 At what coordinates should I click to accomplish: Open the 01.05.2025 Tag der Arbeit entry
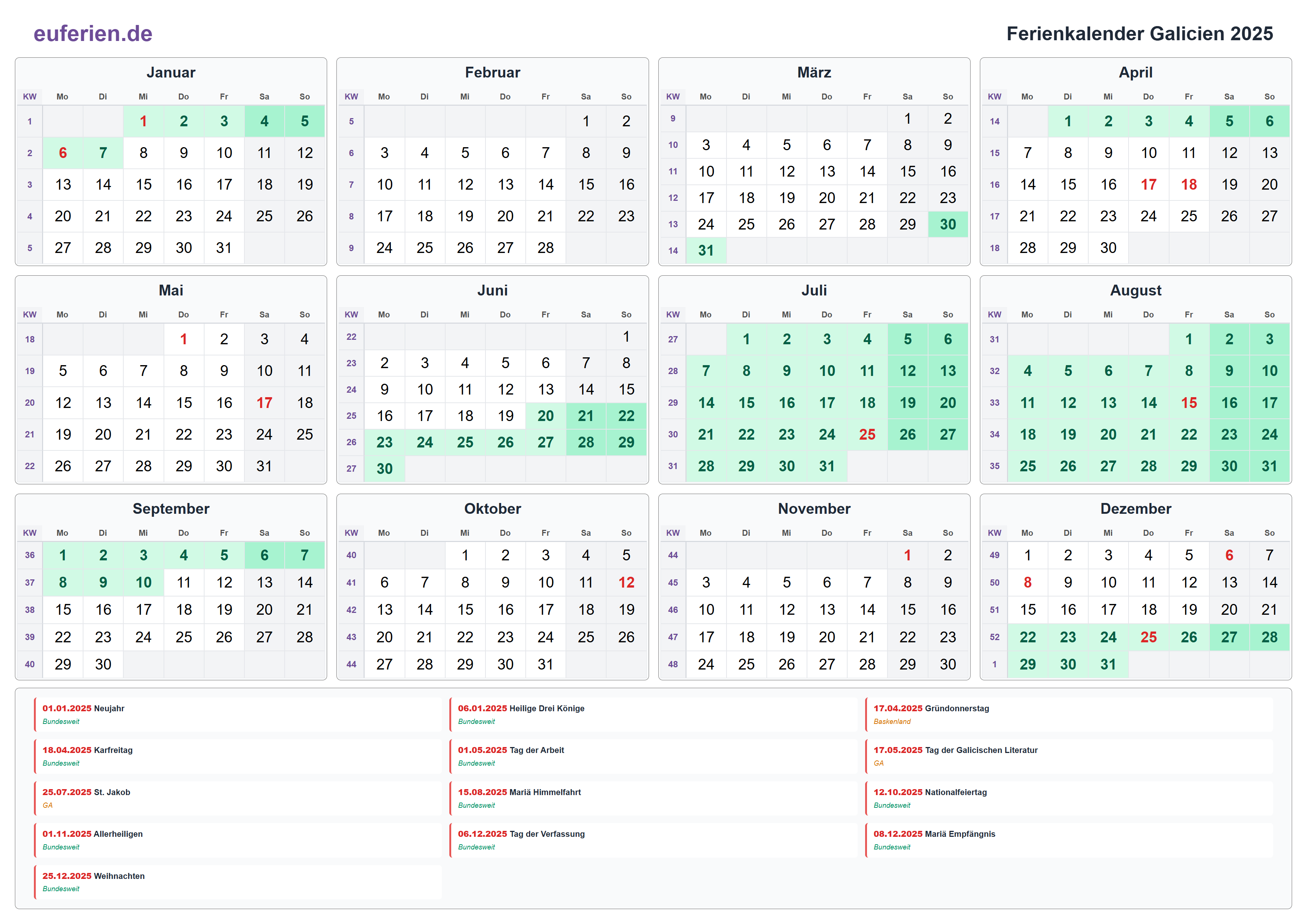click(x=653, y=756)
